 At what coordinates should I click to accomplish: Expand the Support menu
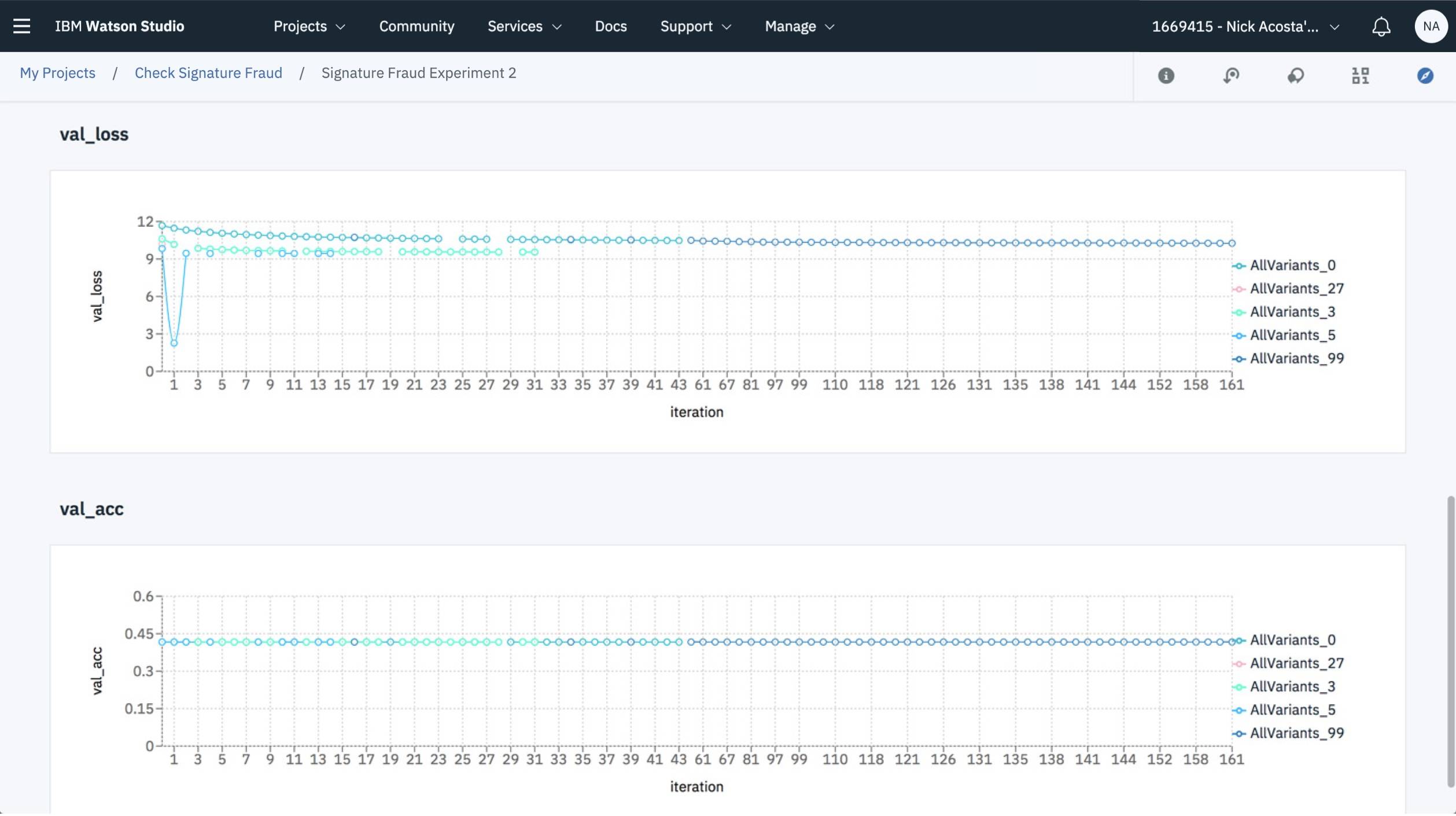tap(695, 26)
